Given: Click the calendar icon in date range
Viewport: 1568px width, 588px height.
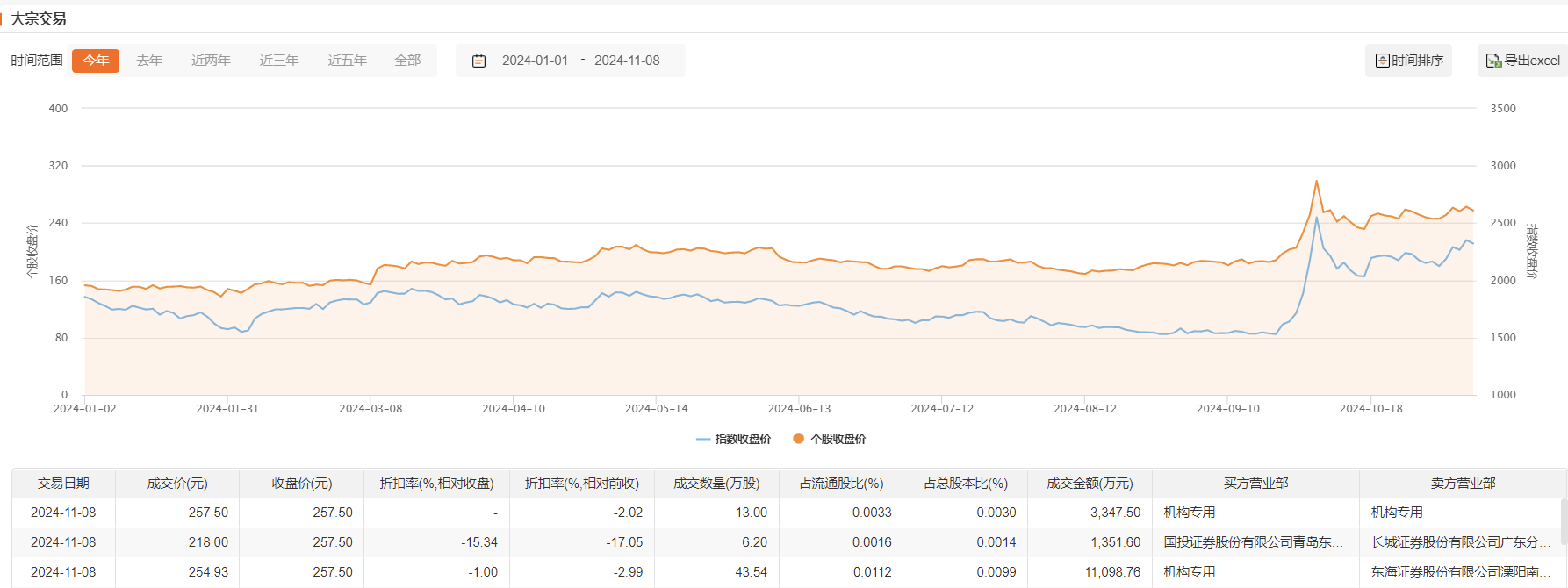Looking at the screenshot, I should click(478, 61).
